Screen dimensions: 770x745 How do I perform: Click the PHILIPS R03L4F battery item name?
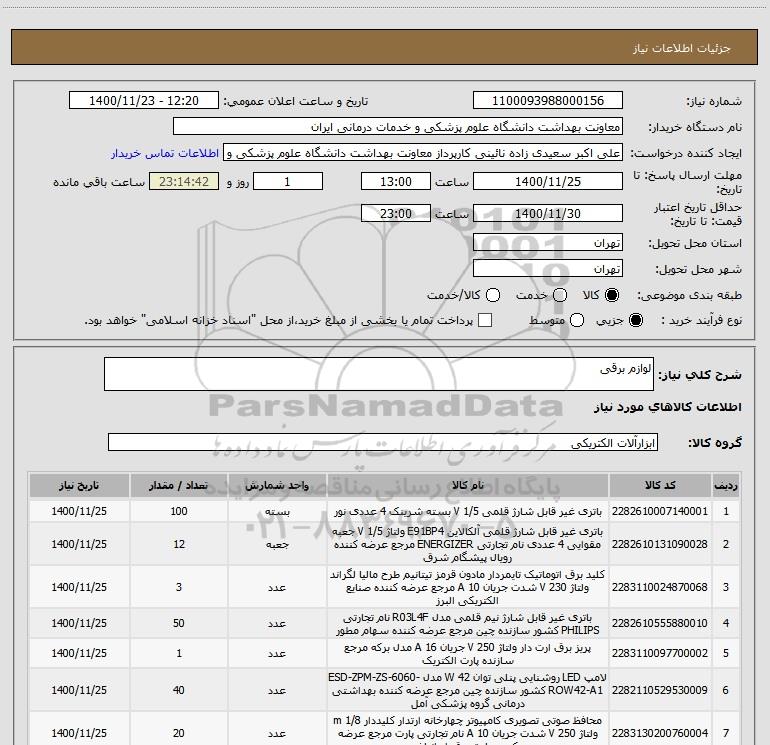[468, 623]
